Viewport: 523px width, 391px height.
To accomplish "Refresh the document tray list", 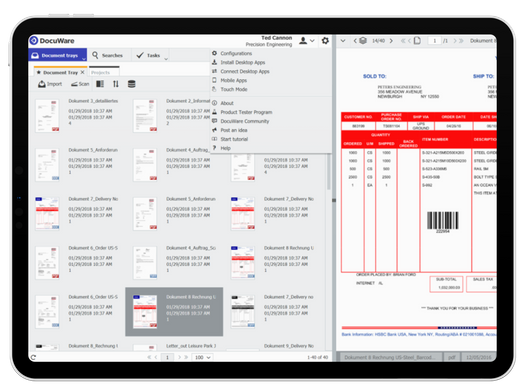I will coord(33,357).
